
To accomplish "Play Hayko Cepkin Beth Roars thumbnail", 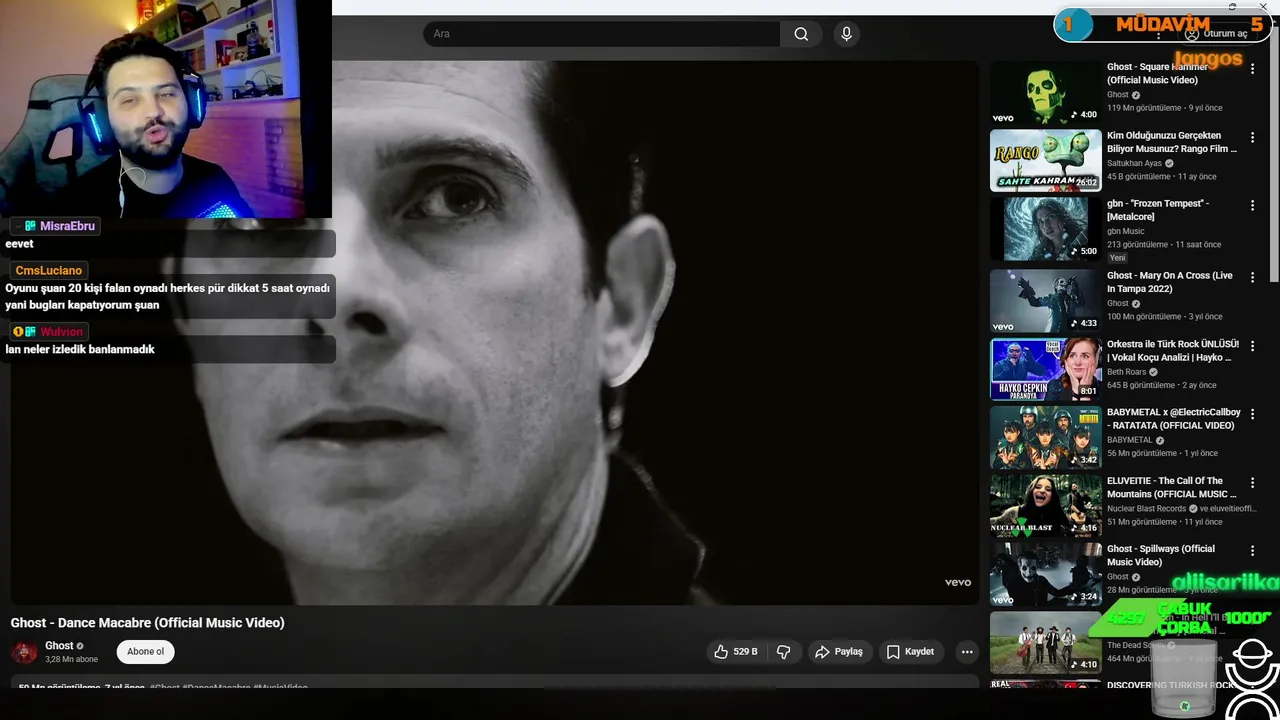I will [1046, 369].
